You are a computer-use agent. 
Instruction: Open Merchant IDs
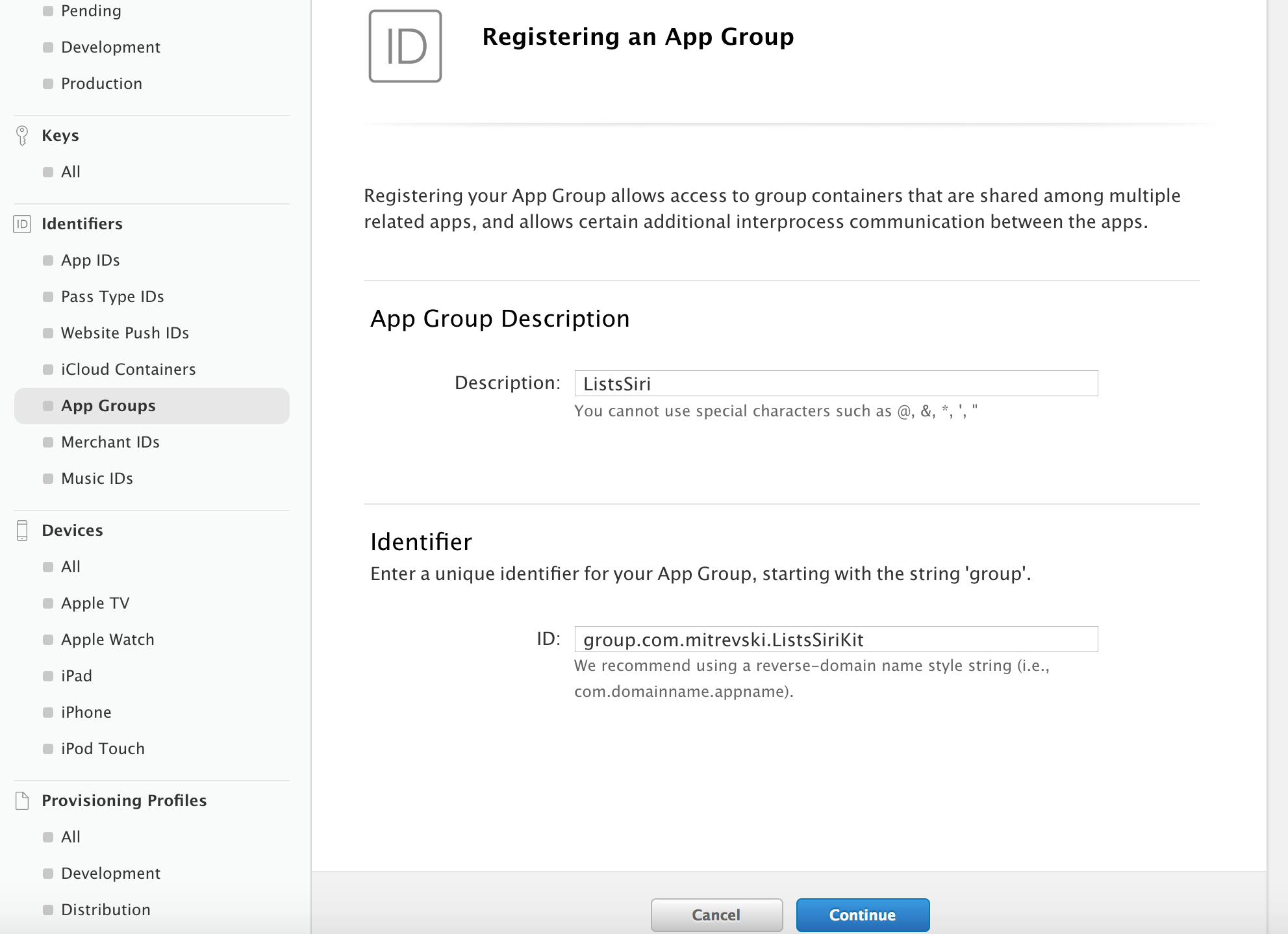click(110, 442)
